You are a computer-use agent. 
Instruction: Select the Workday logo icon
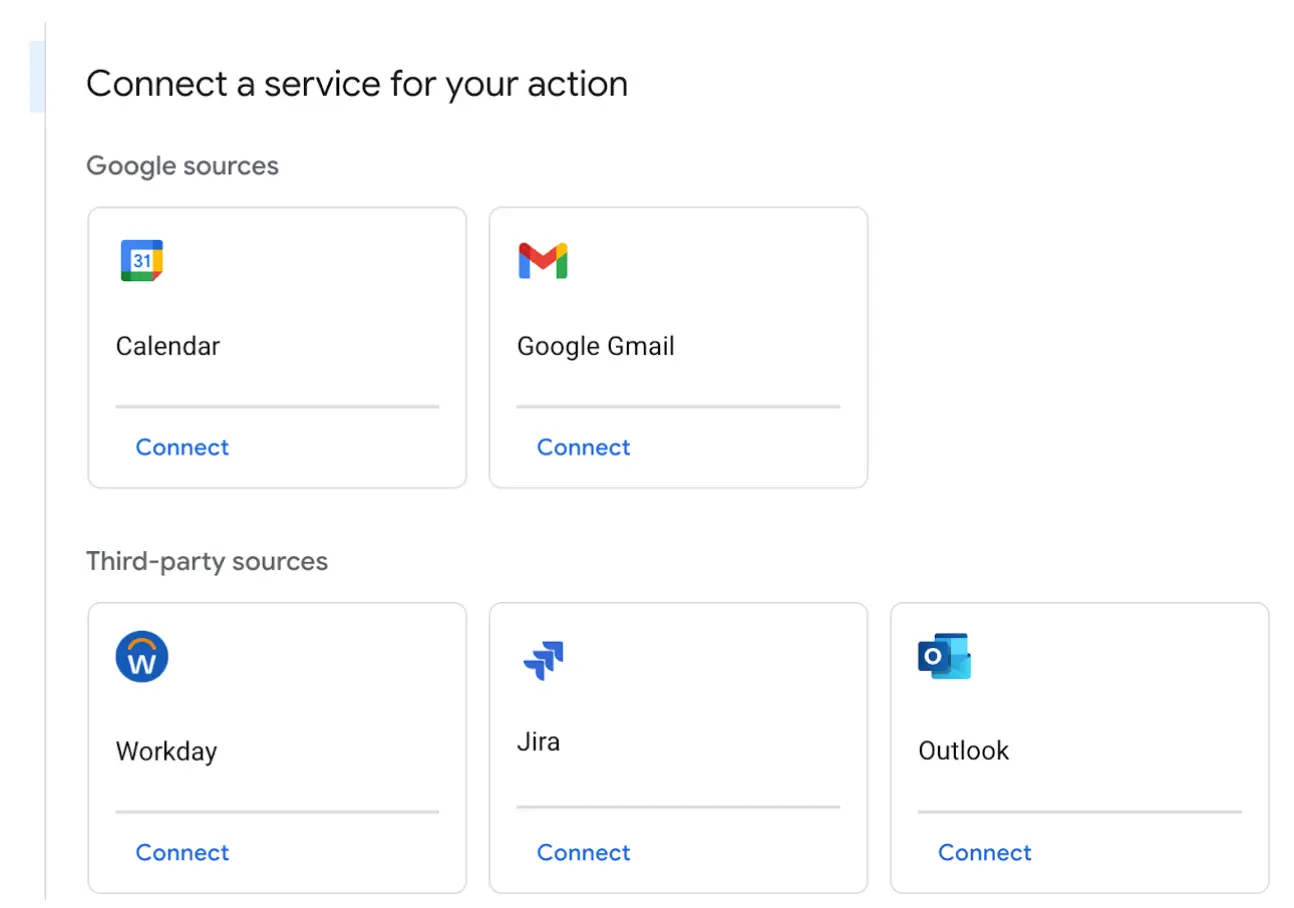pyautogui.click(x=142, y=657)
